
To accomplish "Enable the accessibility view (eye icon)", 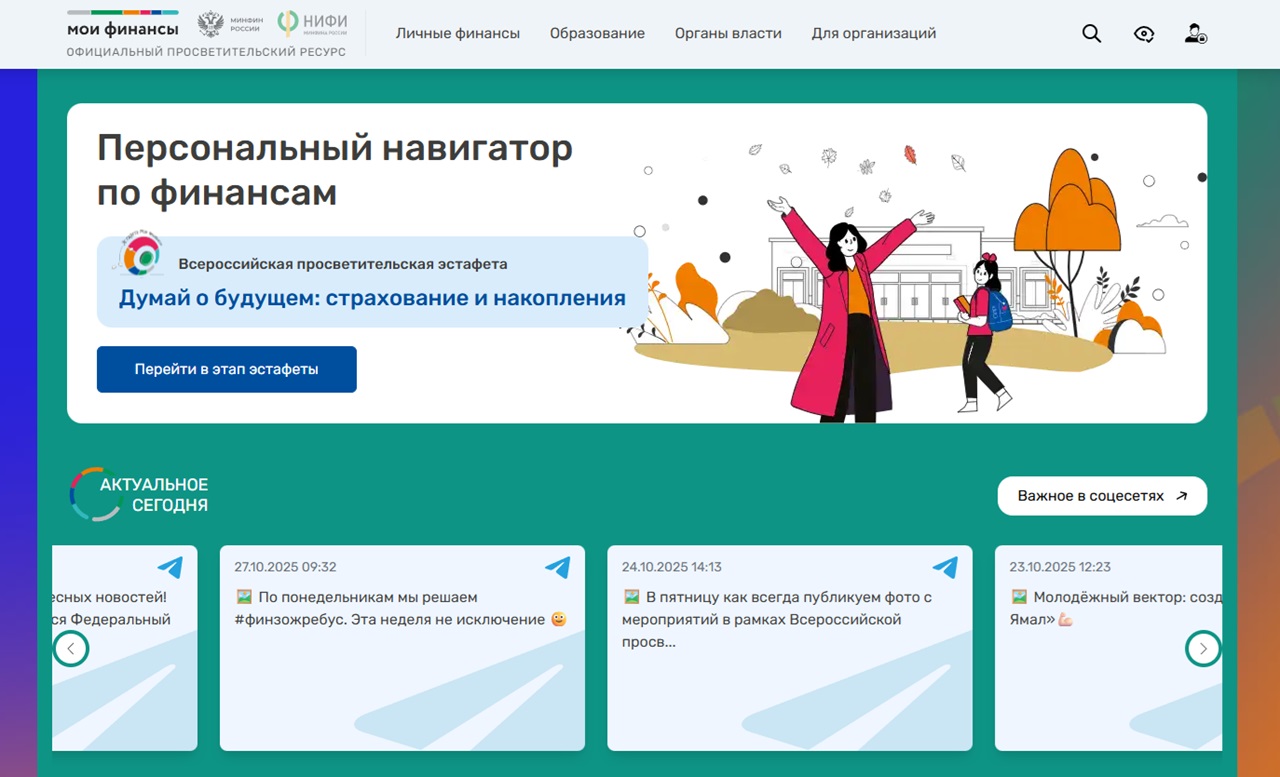I will (x=1144, y=33).
